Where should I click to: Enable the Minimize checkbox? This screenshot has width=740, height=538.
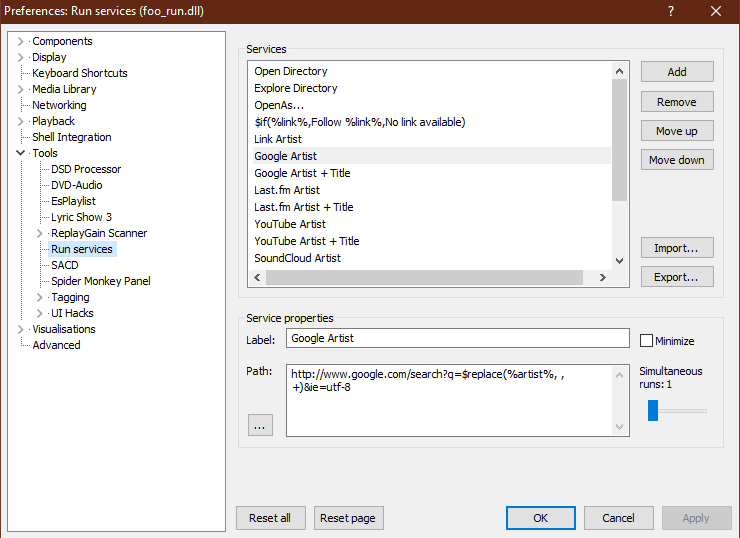[646, 340]
